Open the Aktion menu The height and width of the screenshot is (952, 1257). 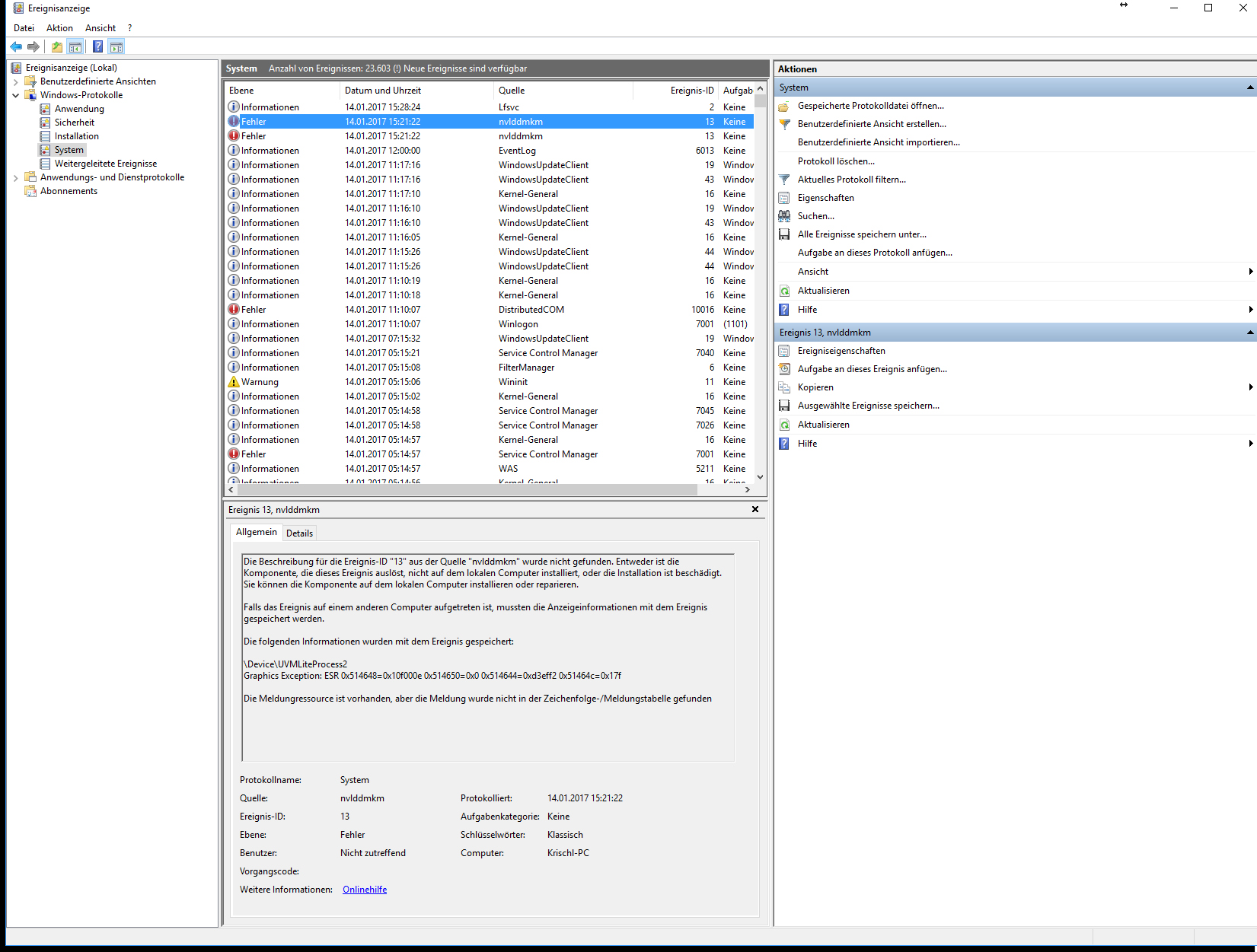pos(59,28)
